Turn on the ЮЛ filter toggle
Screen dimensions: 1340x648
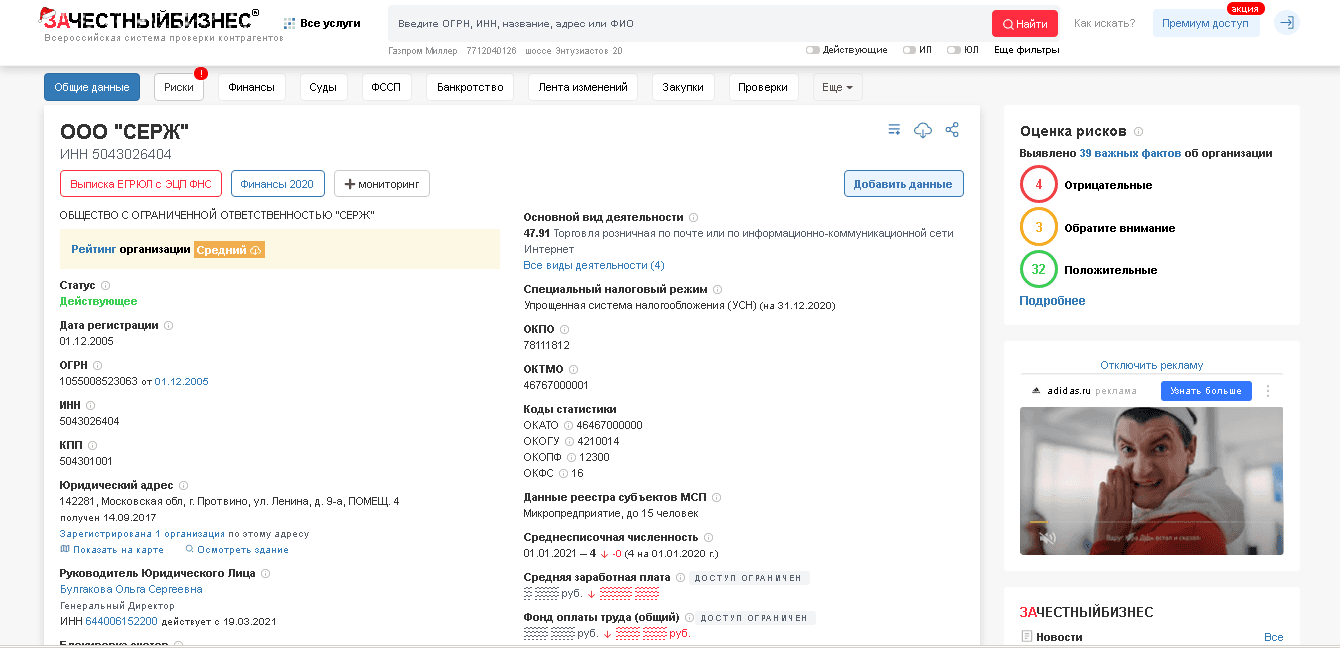pyautogui.click(x=954, y=50)
